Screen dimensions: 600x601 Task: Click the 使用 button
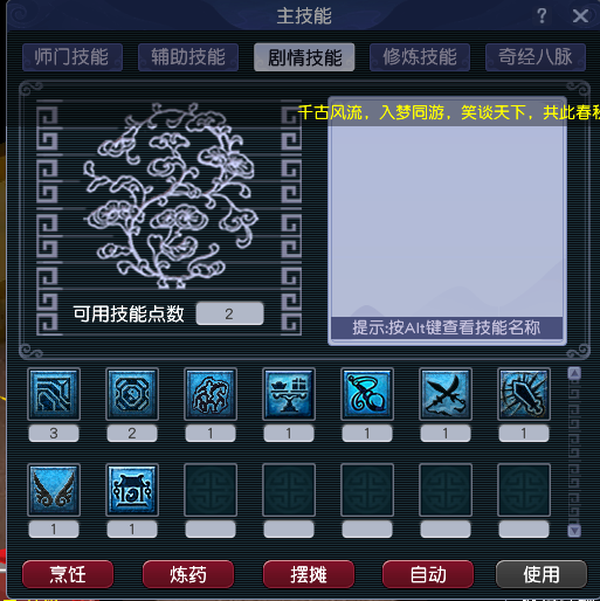point(541,574)
